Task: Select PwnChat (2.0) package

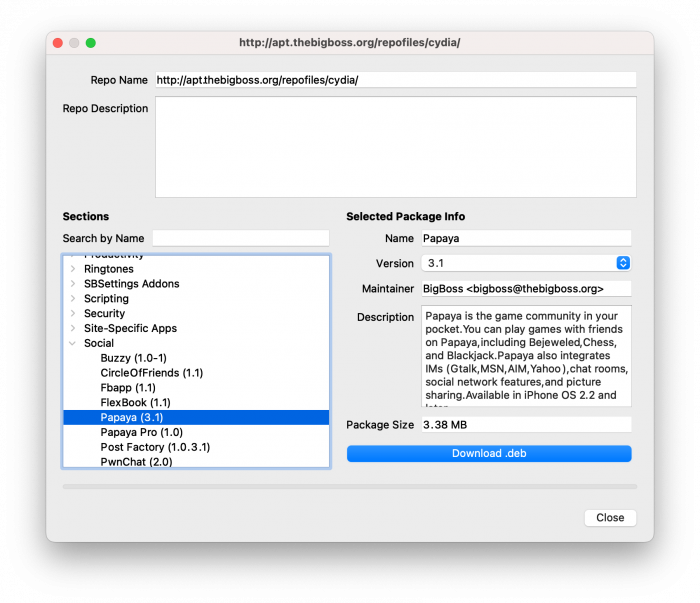Action: click(137, 462)
